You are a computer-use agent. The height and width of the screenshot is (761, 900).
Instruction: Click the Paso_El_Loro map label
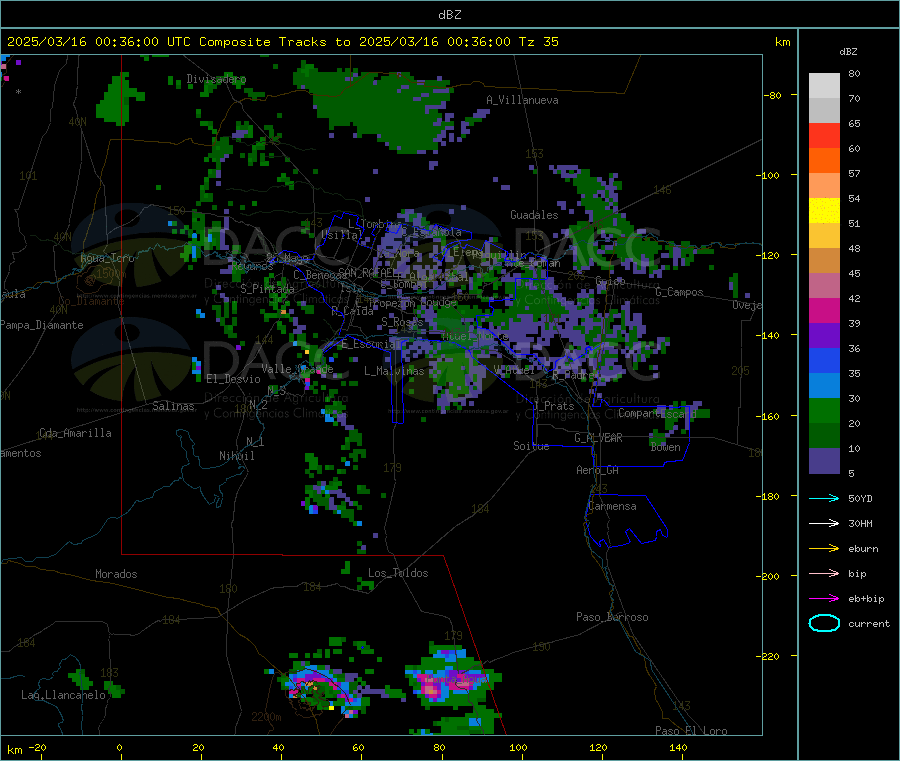tap(691, 731)
